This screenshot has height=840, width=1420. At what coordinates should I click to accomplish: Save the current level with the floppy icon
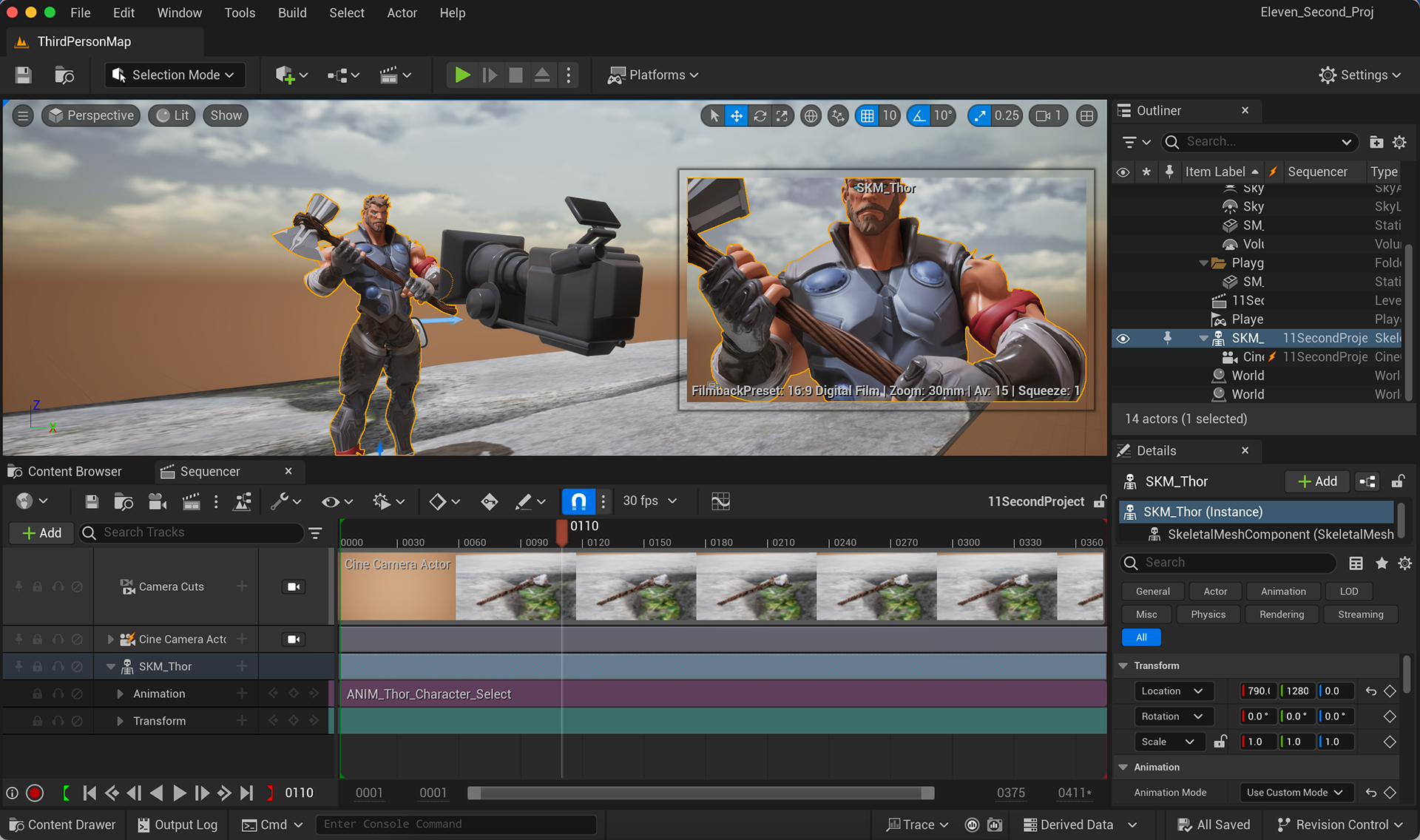[24, 75]
